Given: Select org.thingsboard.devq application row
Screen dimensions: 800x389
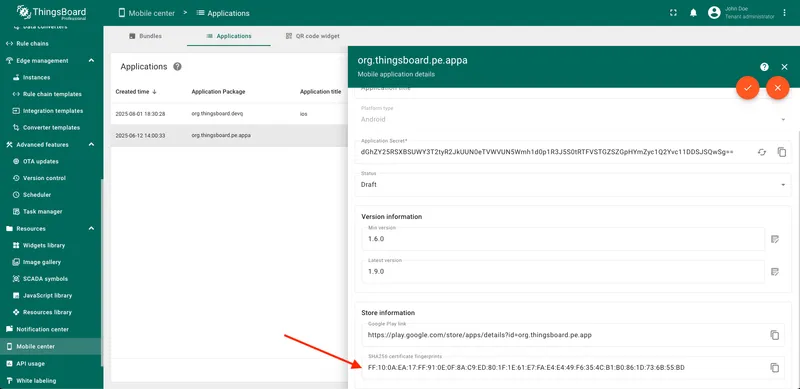Looking at the screenshot, I should coord(230,114).
